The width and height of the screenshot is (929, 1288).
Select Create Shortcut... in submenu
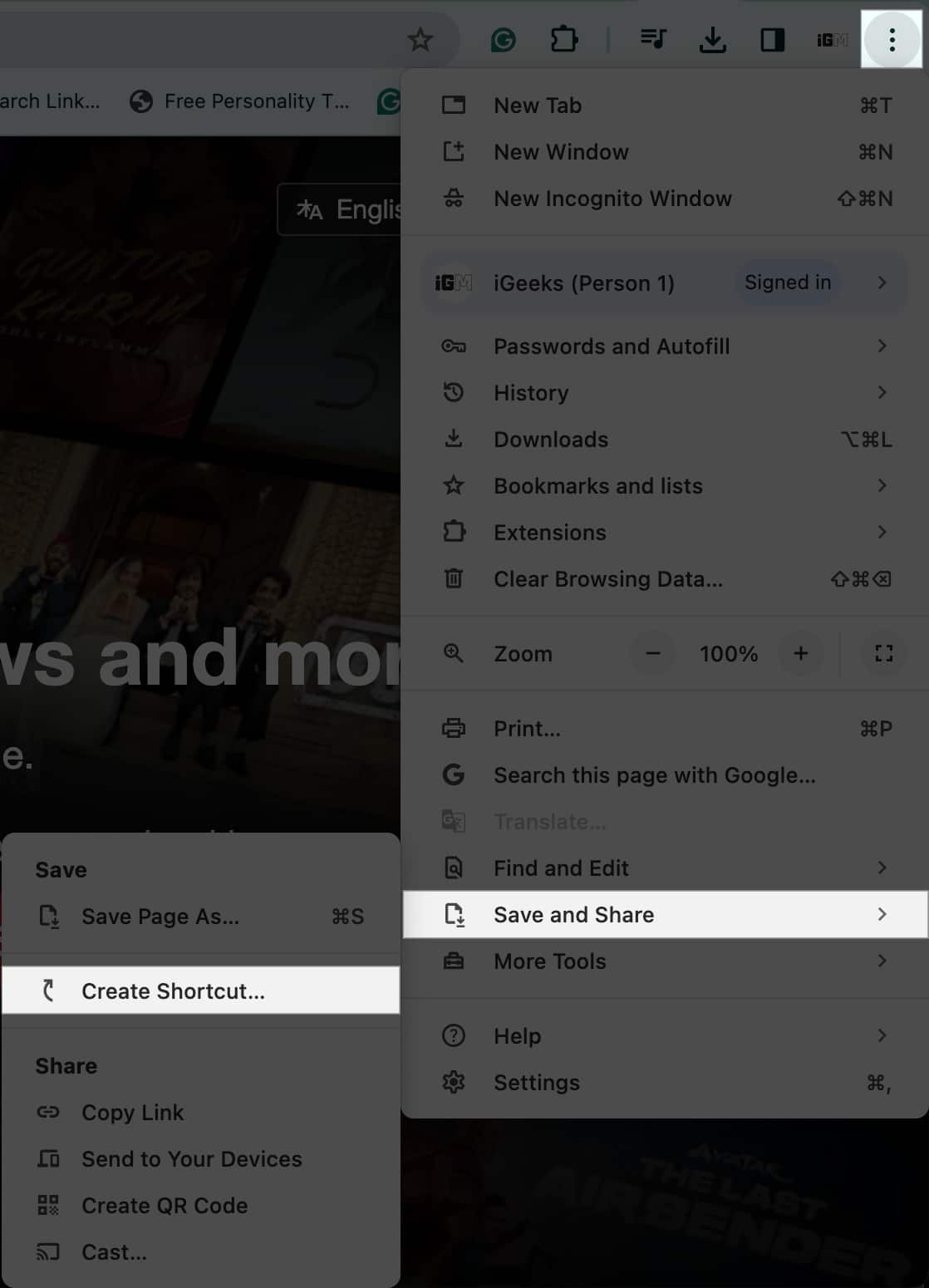pos(200,991)
